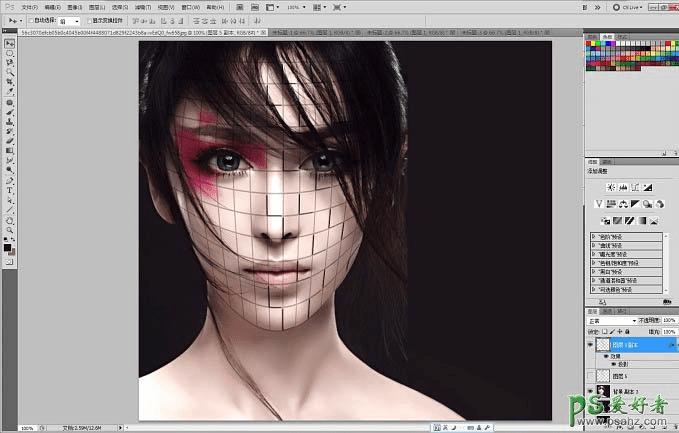Select the Move tool in toolbox

(9, 44)
